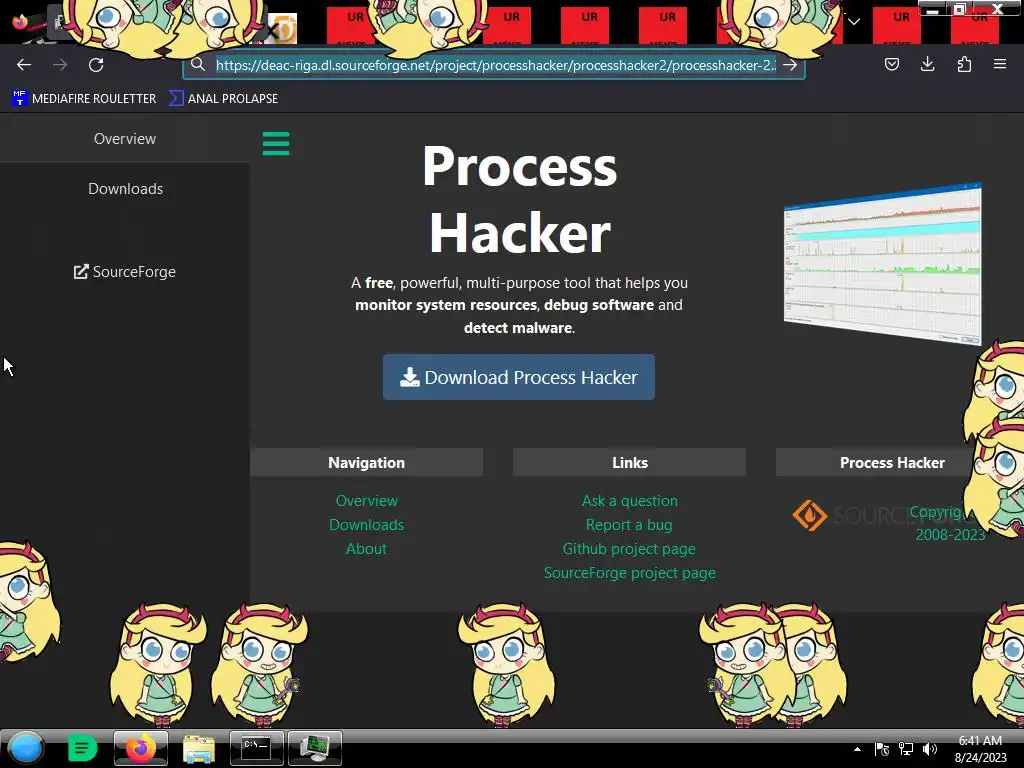Open the SourceForge sidebar link
The width and height of the screenshot is (1024, 768).
125,272
